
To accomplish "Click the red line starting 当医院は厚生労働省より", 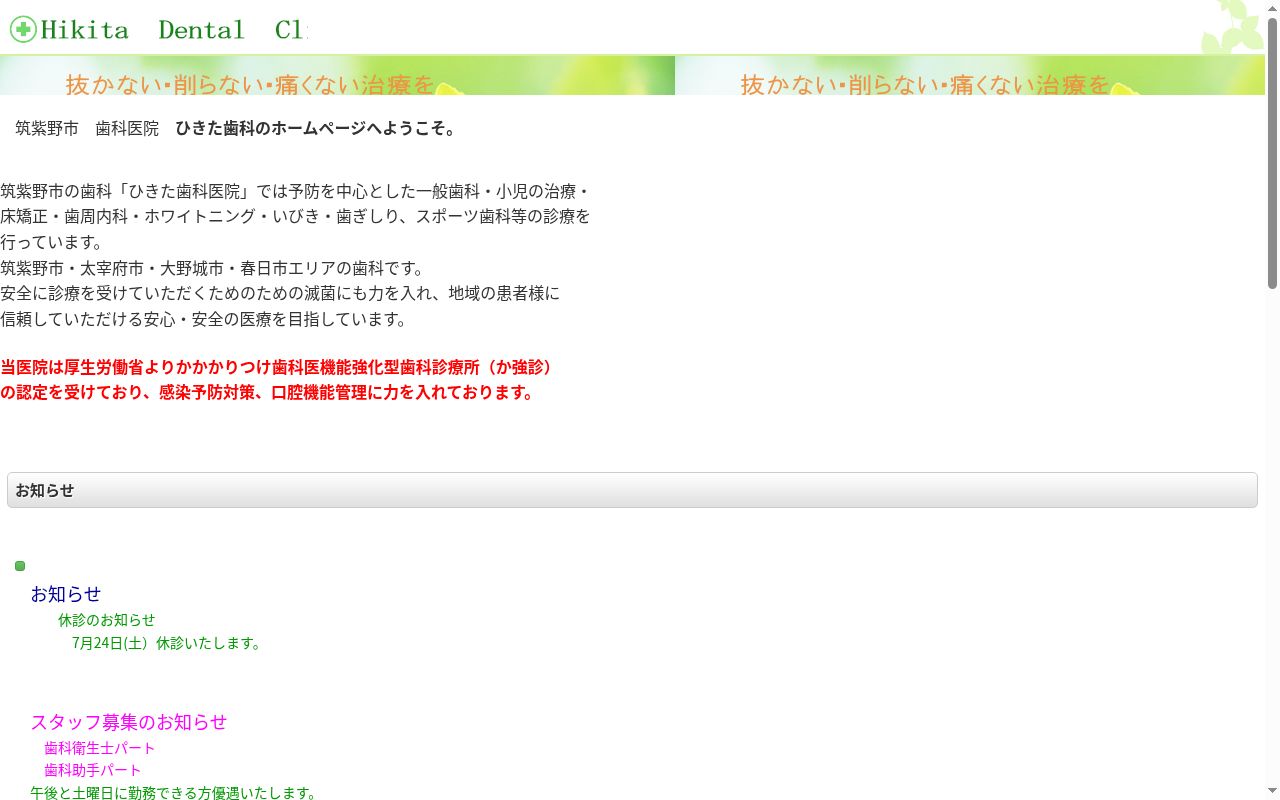I will pyautogui.click(x=279, y=367).
